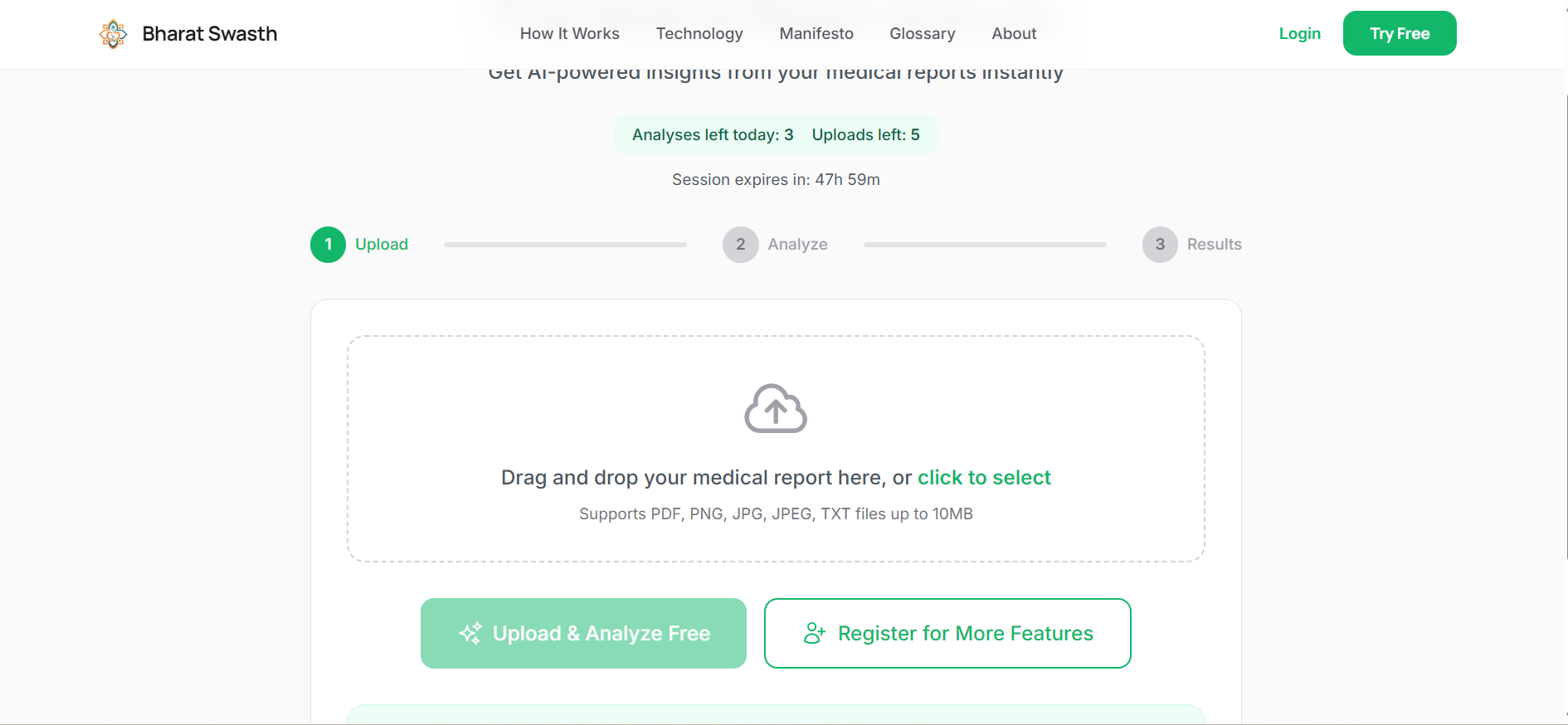Open the Technology menu item
The height and width of the screenshot is (725, 1568).
tap(699, 34)
